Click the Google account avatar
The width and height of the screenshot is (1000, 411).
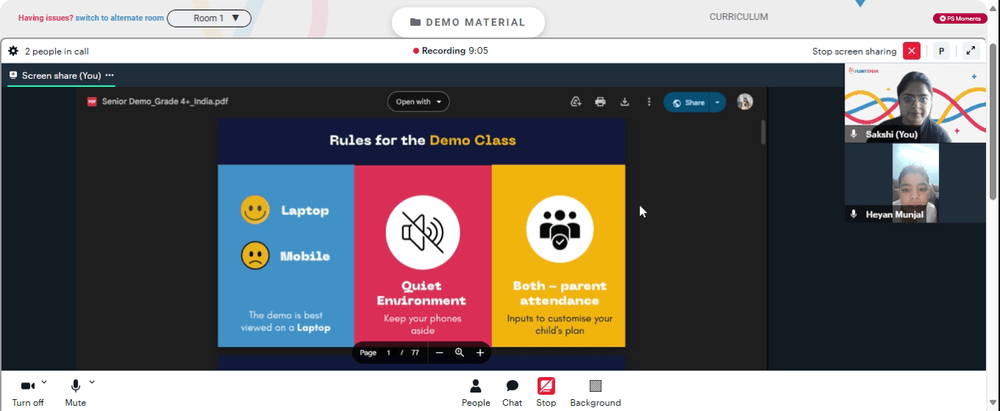click(745, 101)
